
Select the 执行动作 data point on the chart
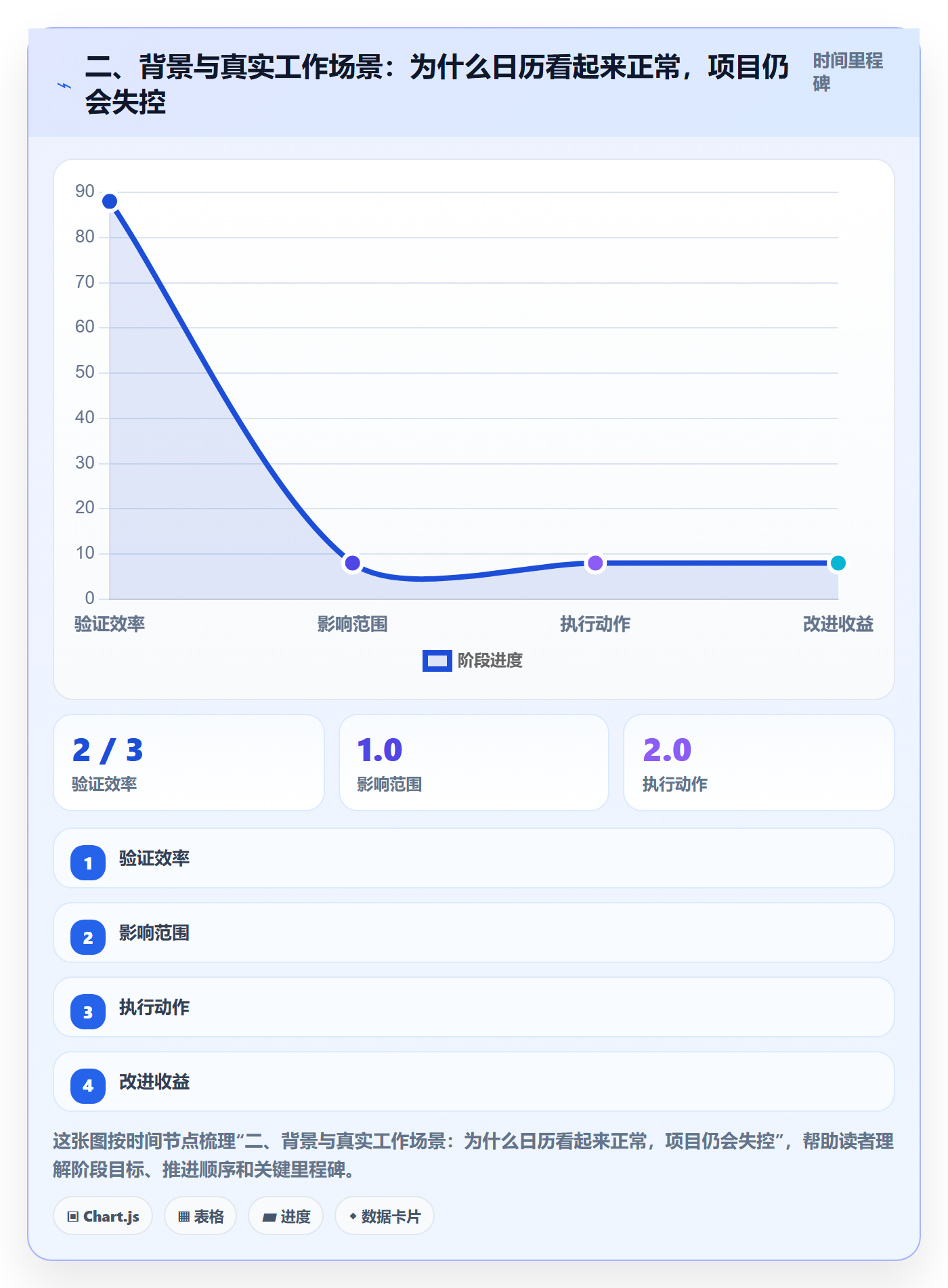click(595, 563)
